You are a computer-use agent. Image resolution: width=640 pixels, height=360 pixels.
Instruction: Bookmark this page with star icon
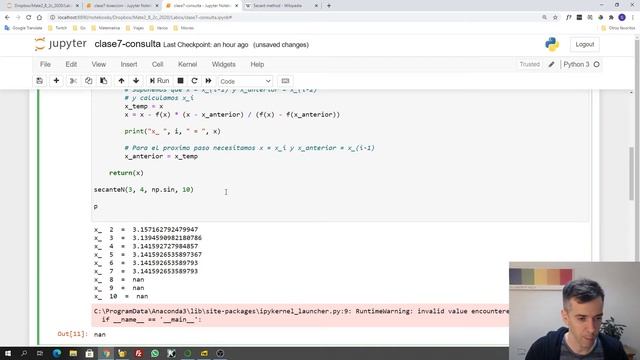pyautogui.click(x=555, y=18)
